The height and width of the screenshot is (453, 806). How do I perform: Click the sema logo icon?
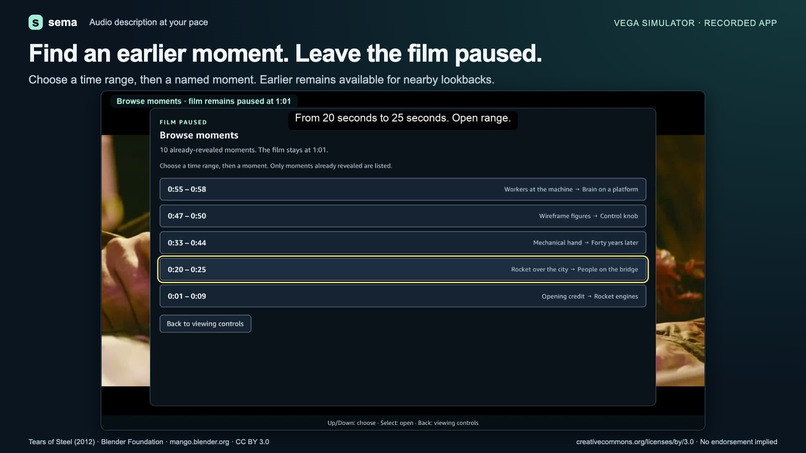35,22
